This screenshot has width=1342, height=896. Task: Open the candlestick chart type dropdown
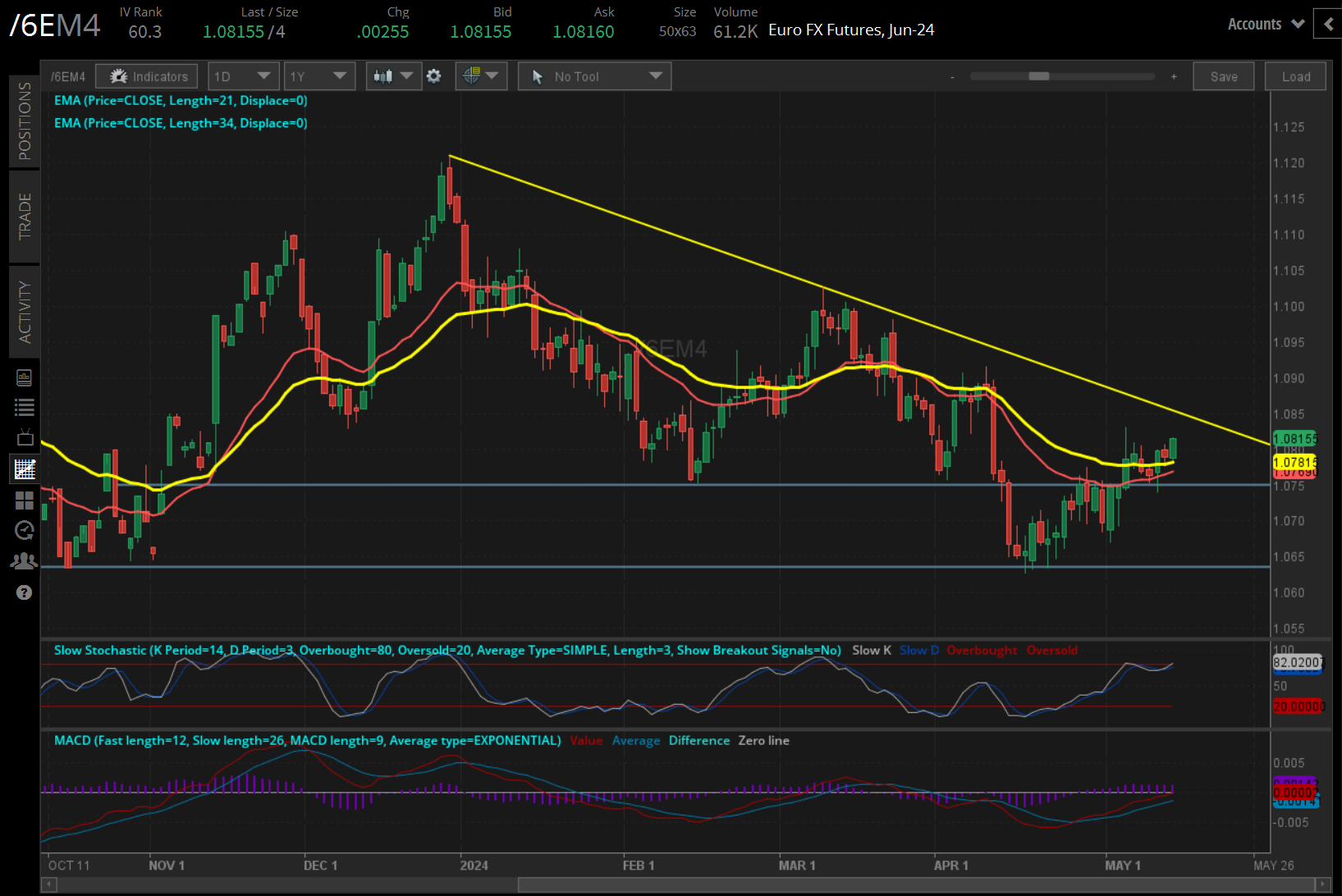pyautogui.click(x=393, y=76)
